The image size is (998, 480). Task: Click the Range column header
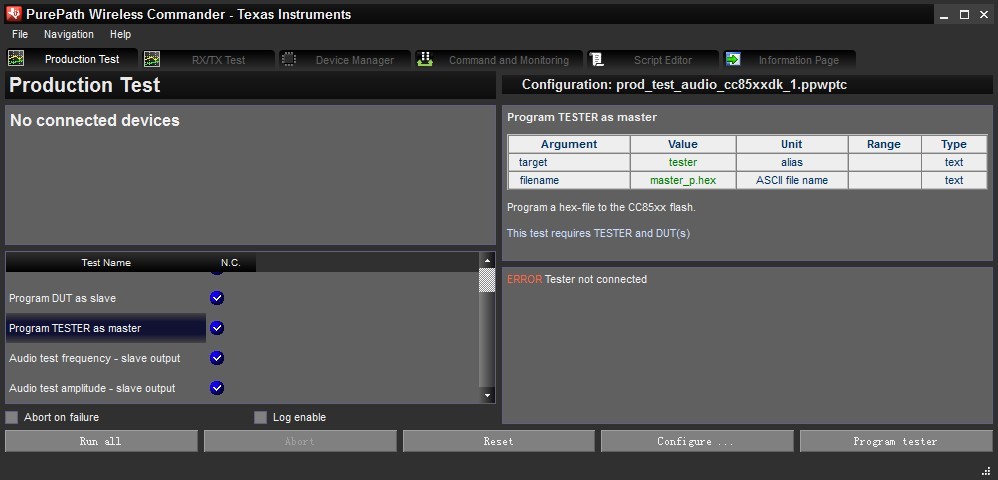pos(884,144)
